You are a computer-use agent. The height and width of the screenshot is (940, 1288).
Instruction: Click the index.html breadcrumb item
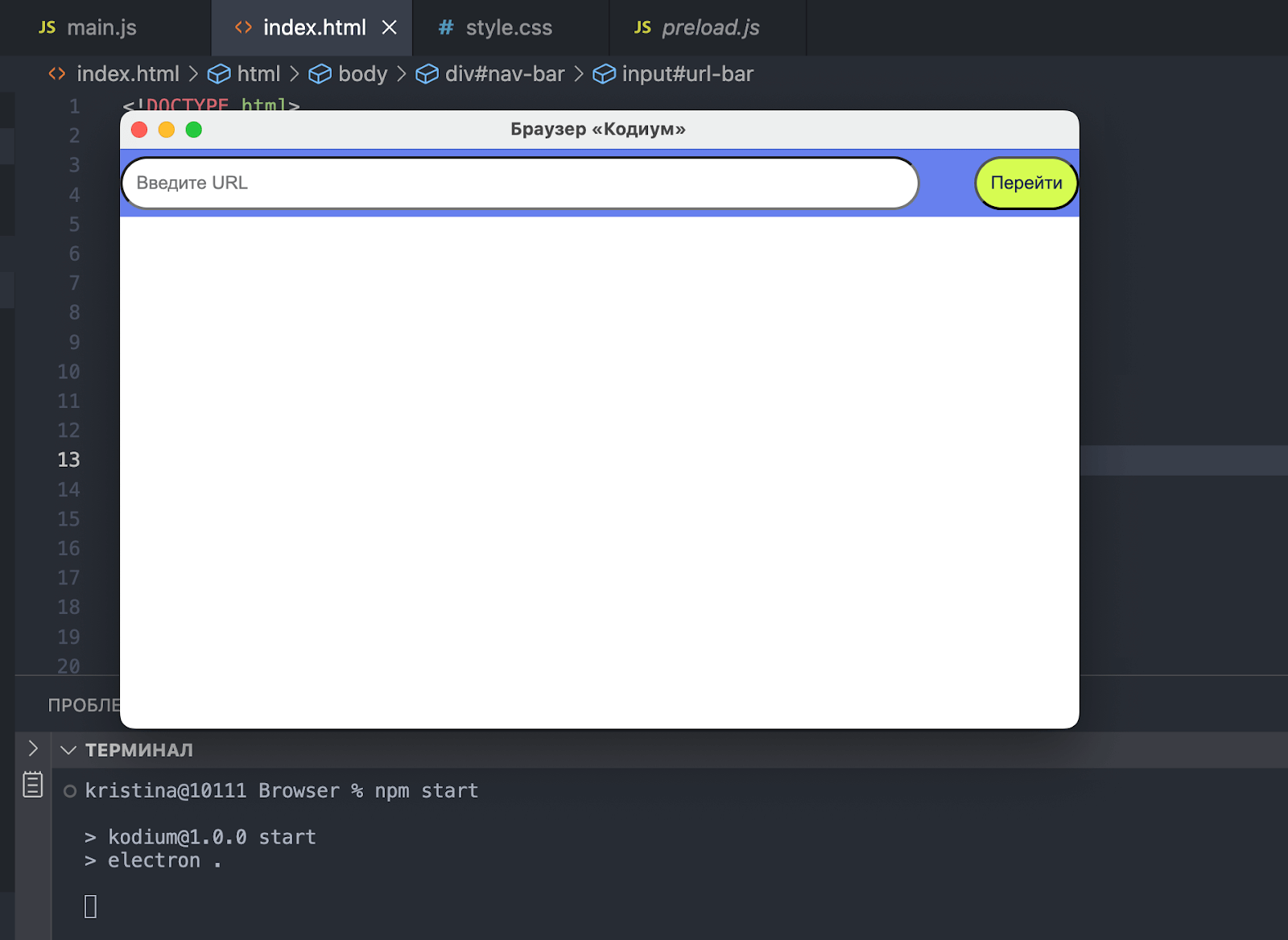coord(127,74)
